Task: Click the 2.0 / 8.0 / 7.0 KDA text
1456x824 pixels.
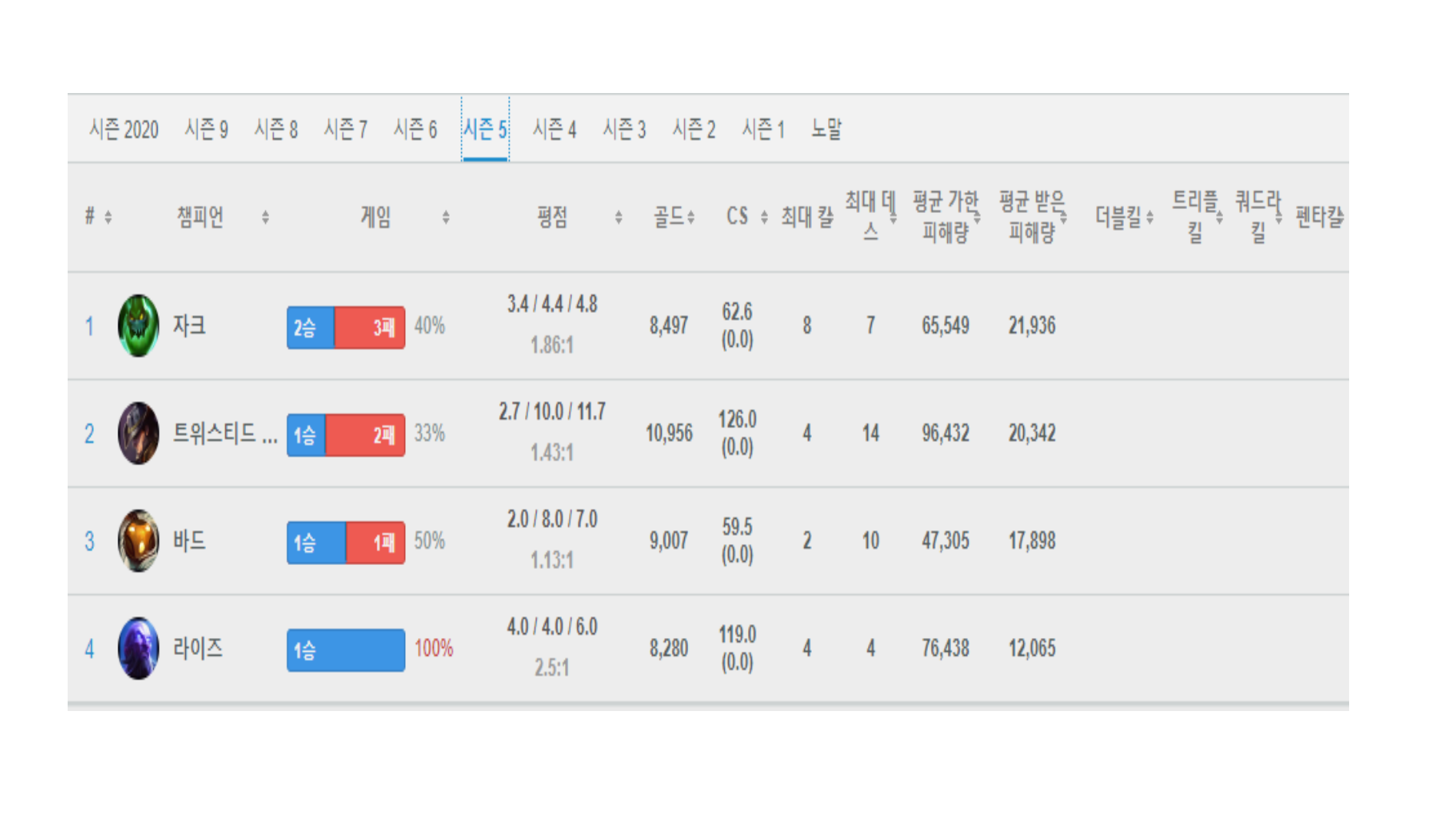Action: point(552,520)
